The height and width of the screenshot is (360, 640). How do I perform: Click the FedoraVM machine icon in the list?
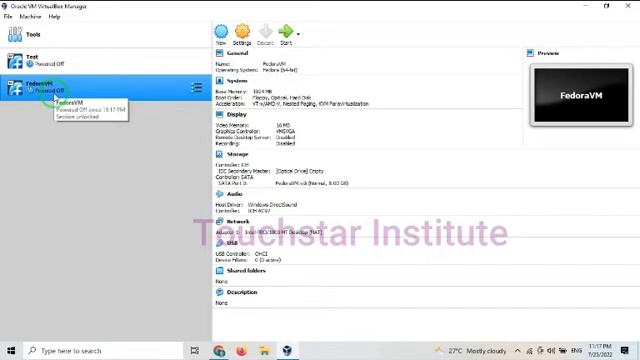pyautogui.click(x=15, y=87)
